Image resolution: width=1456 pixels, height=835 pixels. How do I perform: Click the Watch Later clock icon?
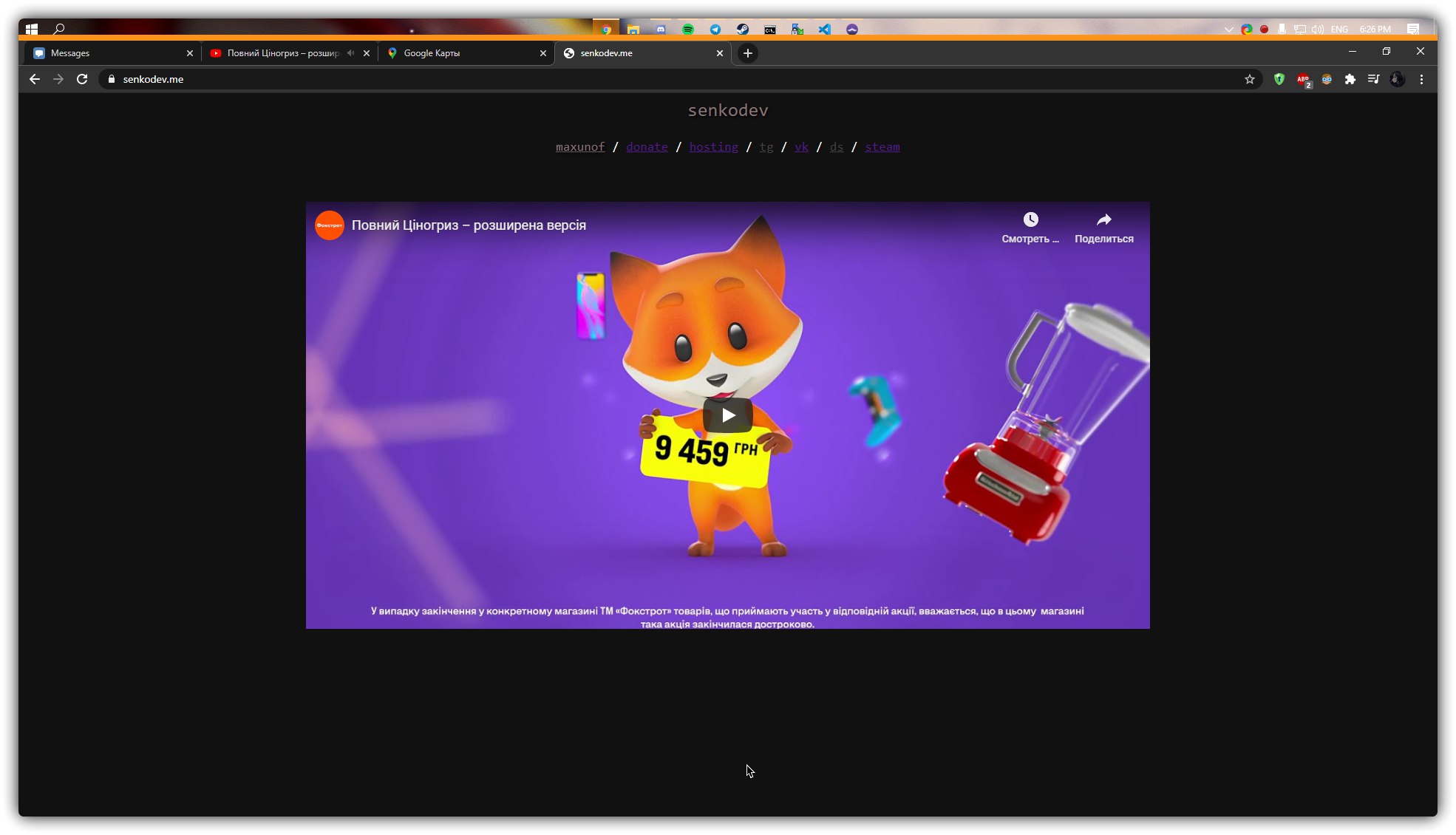(1030, 219)
